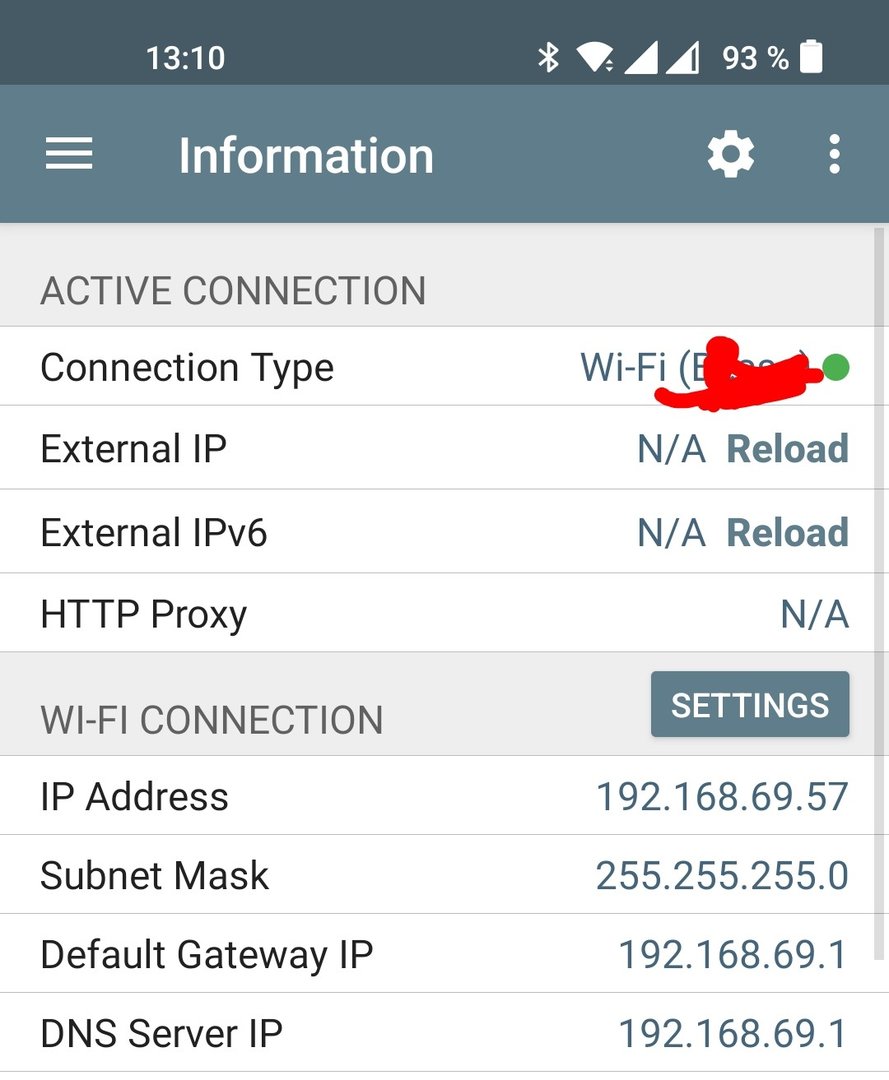889x1080 pixels.
Task: Open the three-dot overflow menu
Action: [x=834, y=155]
